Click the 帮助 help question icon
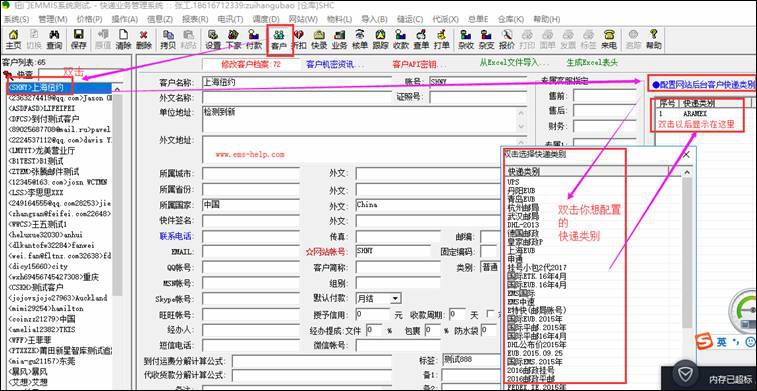The height and width of the screenshot is (391, 757). [x=654, y=40]
